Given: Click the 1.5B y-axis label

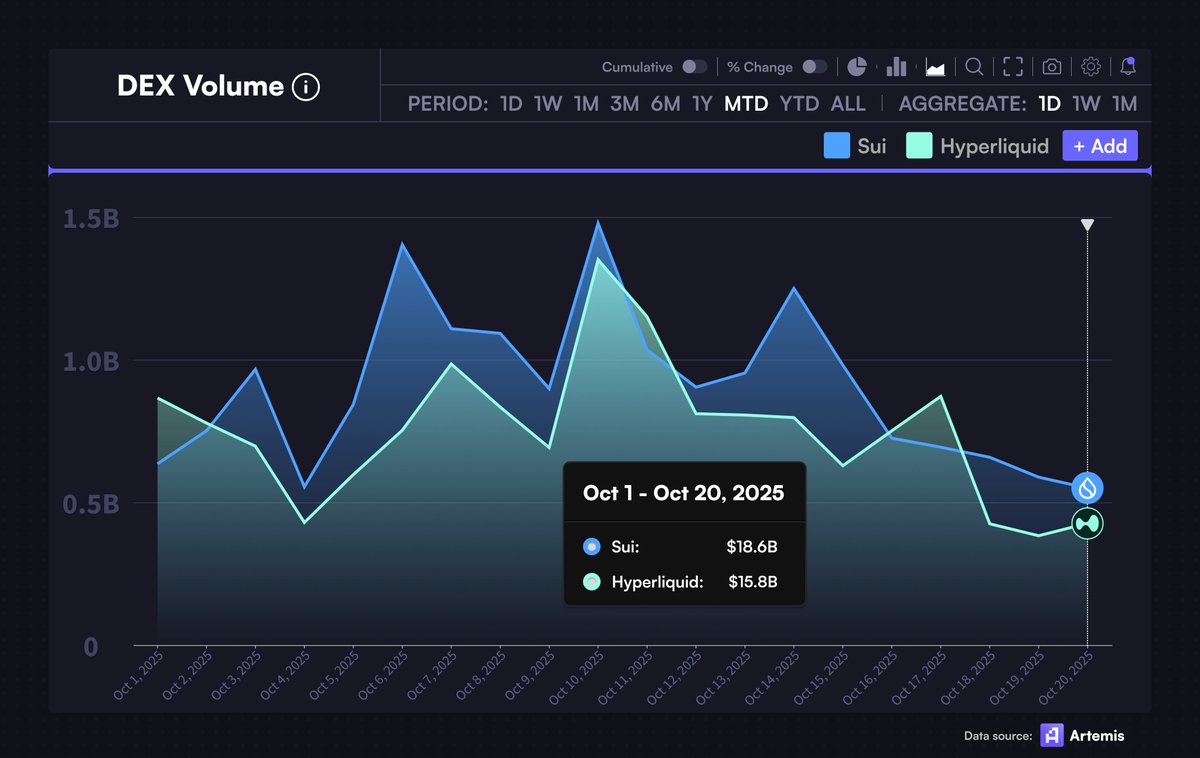Looking at the screenshot, I should pyautogui.click(x=92, y=218).
